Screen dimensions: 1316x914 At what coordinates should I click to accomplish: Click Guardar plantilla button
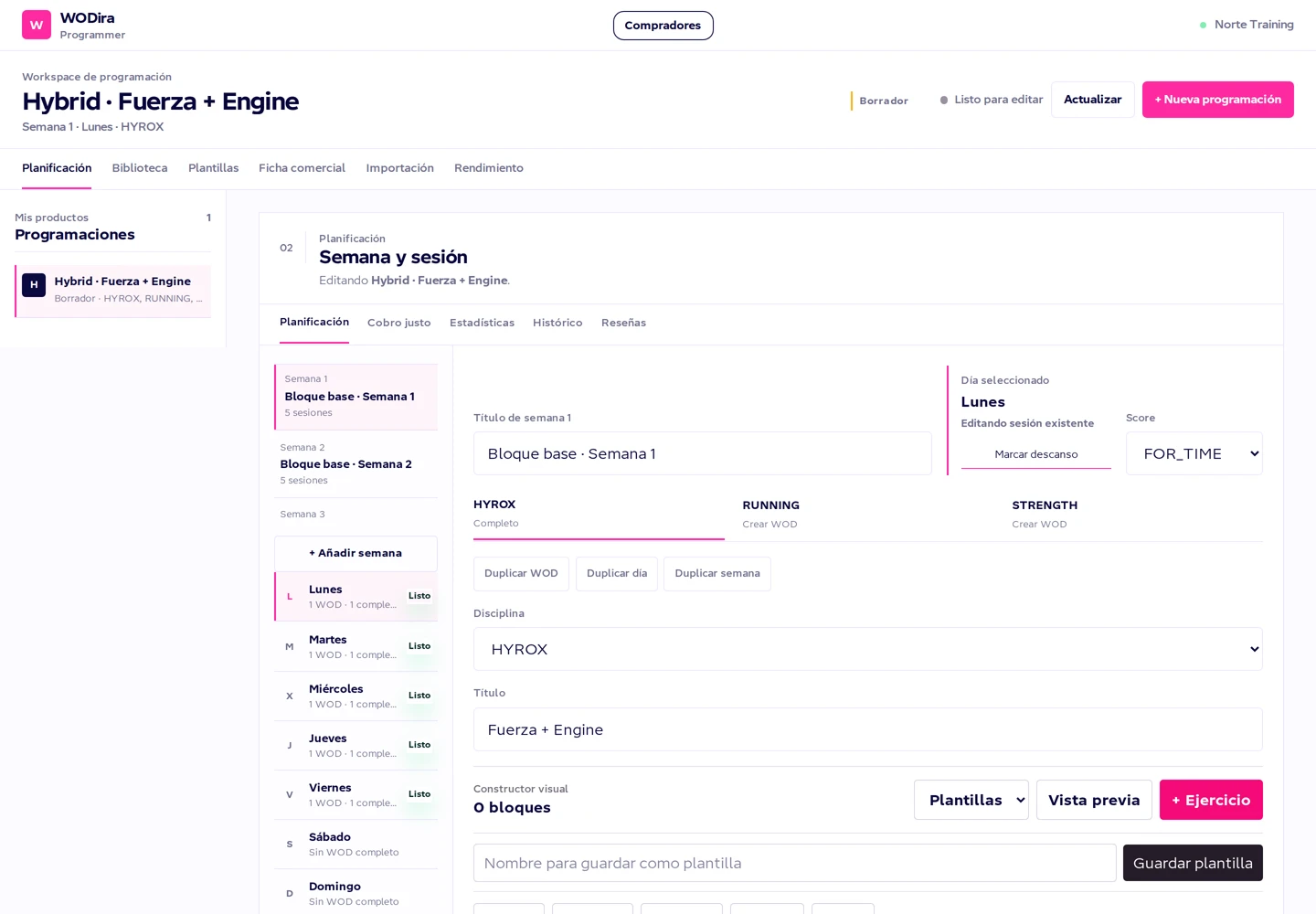coord(1193,863)
